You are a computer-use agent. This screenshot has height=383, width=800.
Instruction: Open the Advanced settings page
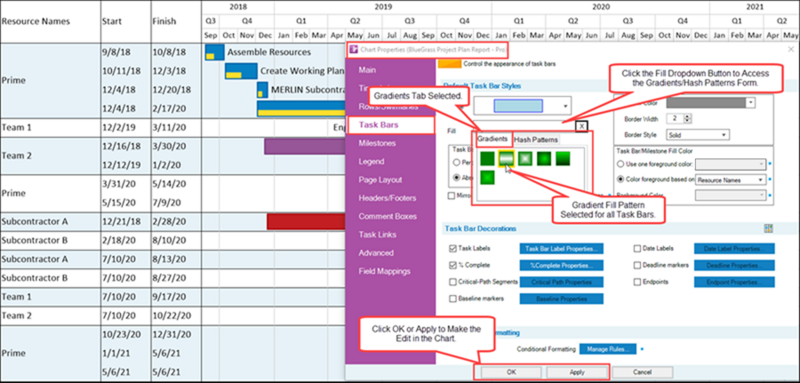tap(376, 253)
